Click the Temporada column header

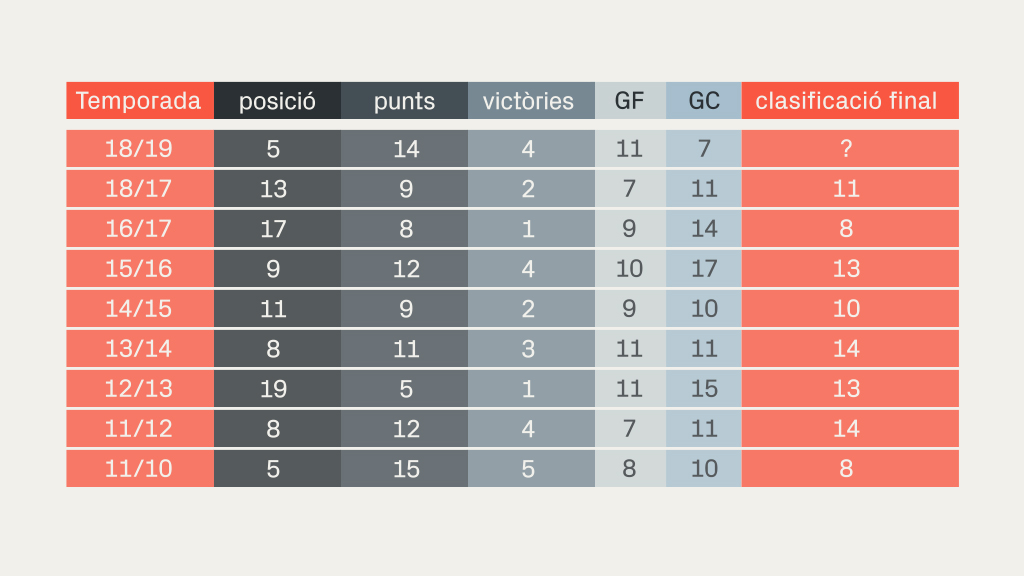click(x=140, y=101)
